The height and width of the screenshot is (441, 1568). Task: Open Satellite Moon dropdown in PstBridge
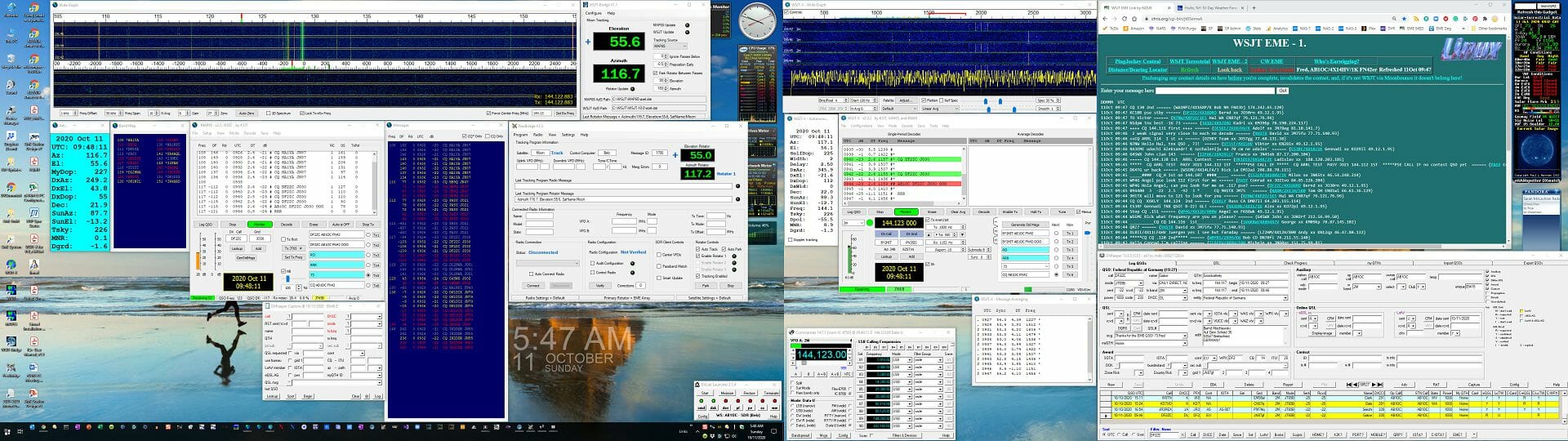coord(541,153)
